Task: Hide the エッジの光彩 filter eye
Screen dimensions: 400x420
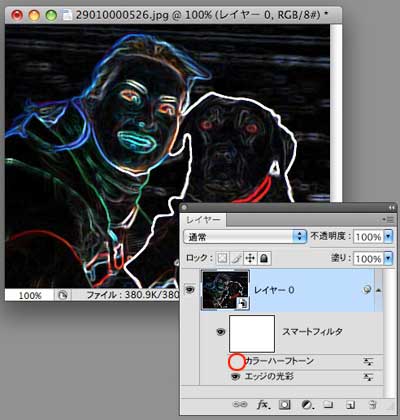Action: 236,377
